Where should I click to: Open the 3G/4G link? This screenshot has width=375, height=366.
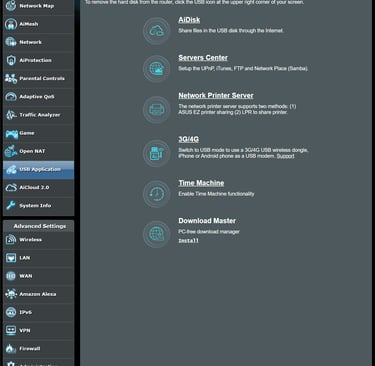188,139
